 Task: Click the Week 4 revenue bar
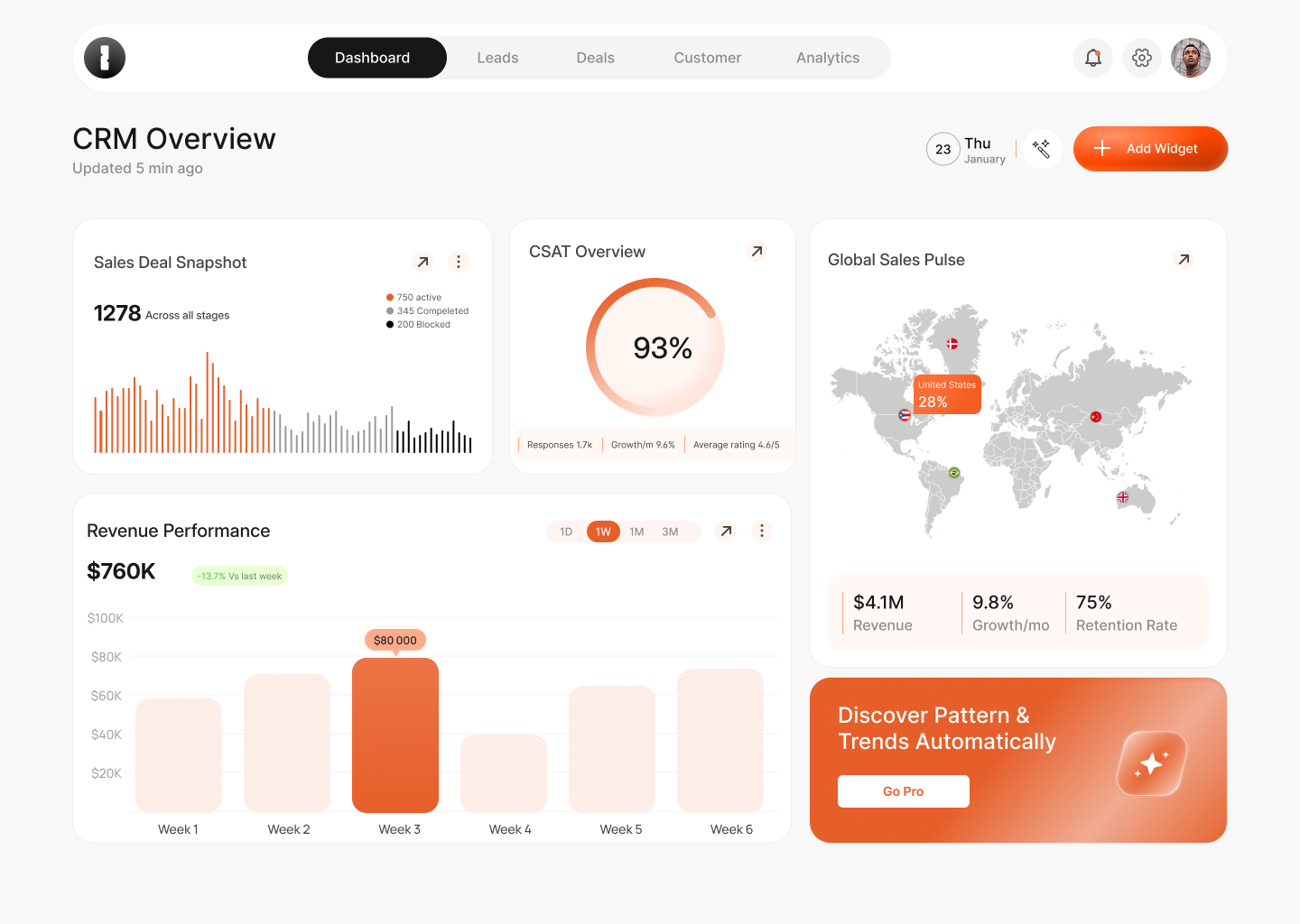(x=504, y=773)
